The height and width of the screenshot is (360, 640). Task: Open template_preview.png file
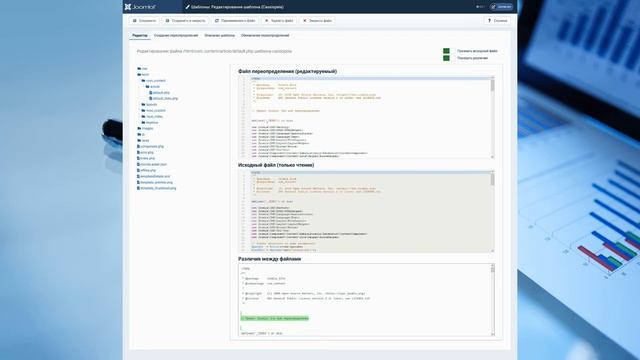(x=155, y=182)
